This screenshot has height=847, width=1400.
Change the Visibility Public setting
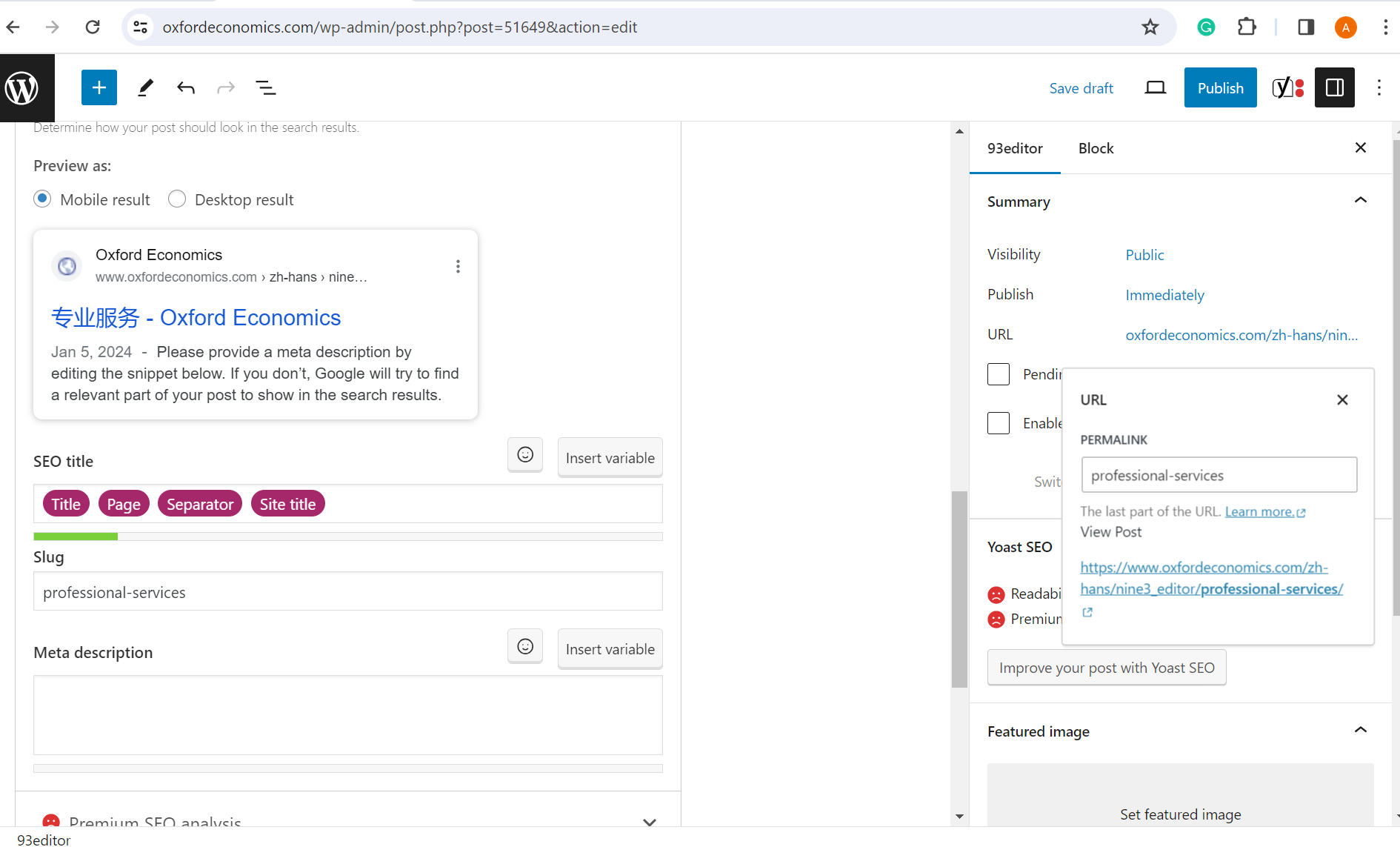1144,255
